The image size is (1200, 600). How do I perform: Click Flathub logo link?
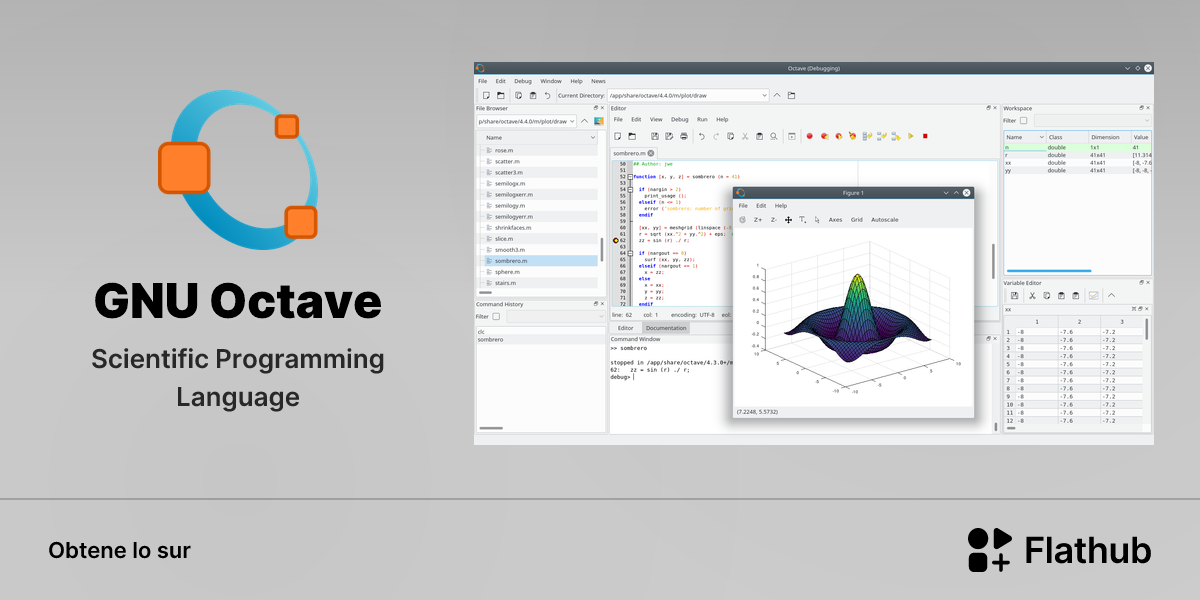(1059, 550)
